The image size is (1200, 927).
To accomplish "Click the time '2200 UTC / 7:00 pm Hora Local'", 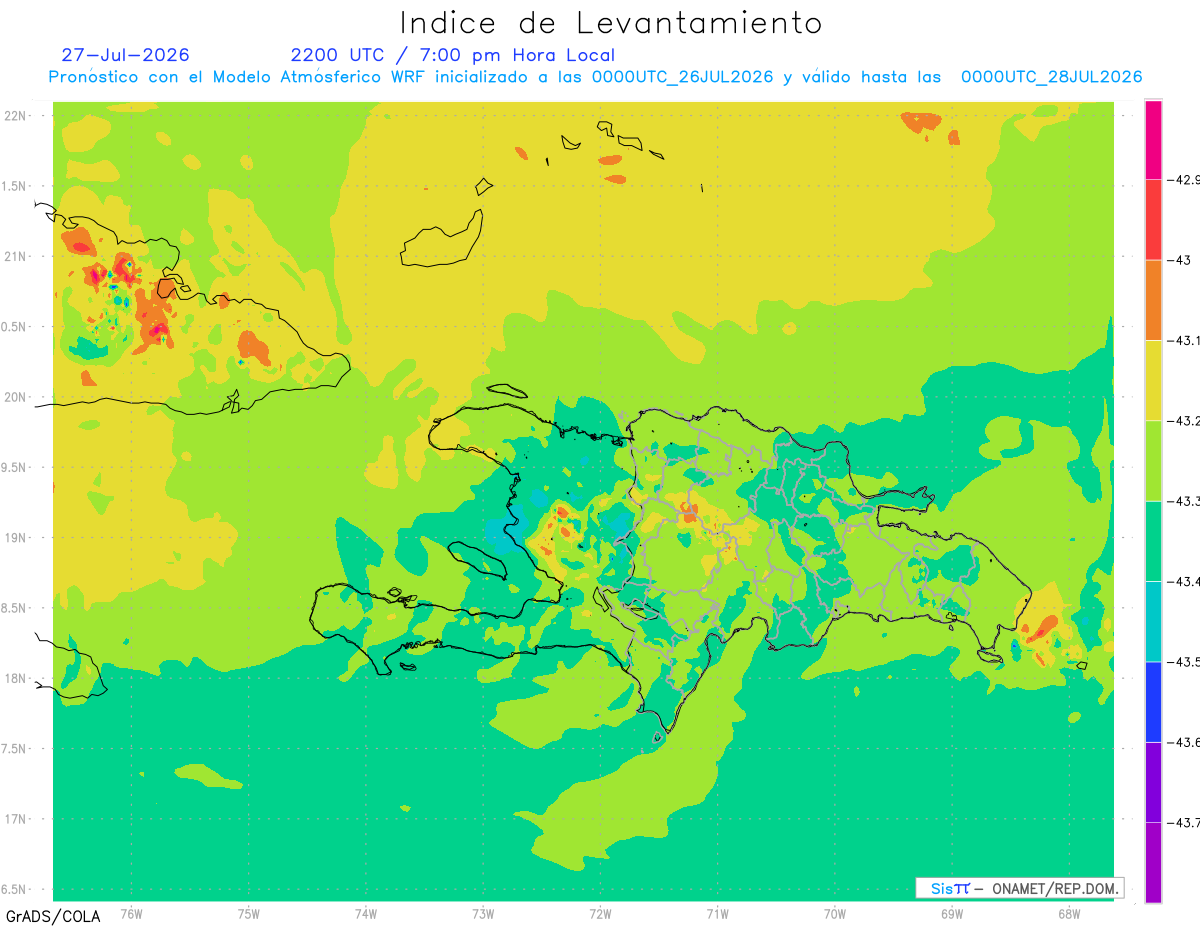I will click(453, 55).
